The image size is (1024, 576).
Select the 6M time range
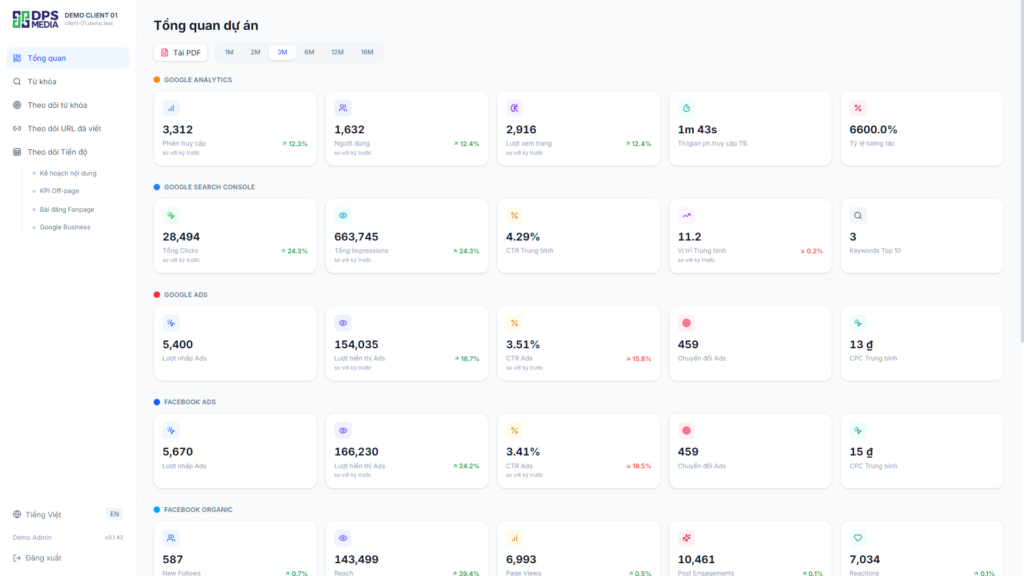click(309, 52)
